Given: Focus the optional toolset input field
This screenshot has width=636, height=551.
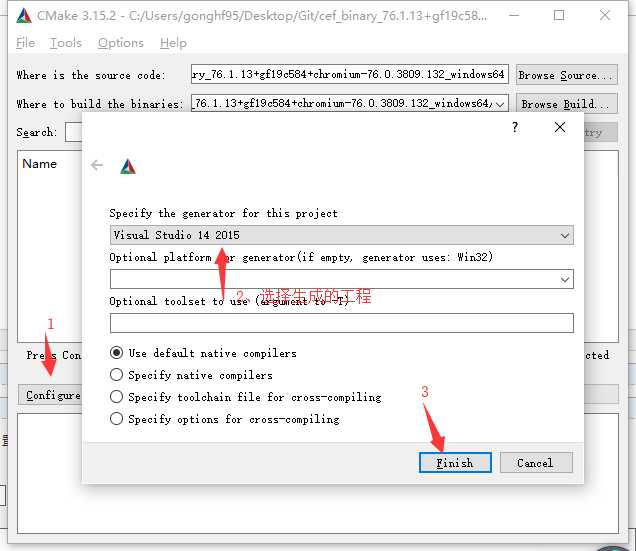Looking at the screenshot, I should [x=342, y=323].
